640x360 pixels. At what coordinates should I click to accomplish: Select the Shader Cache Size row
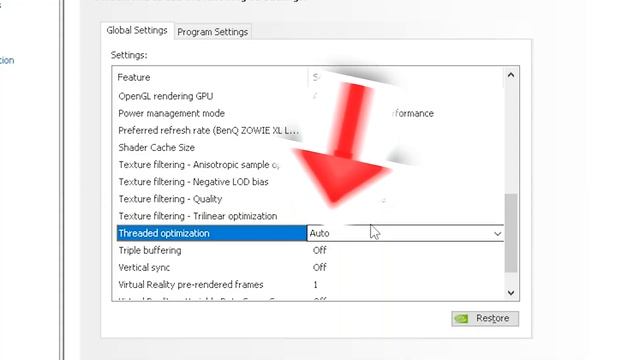tap(310, 148)
